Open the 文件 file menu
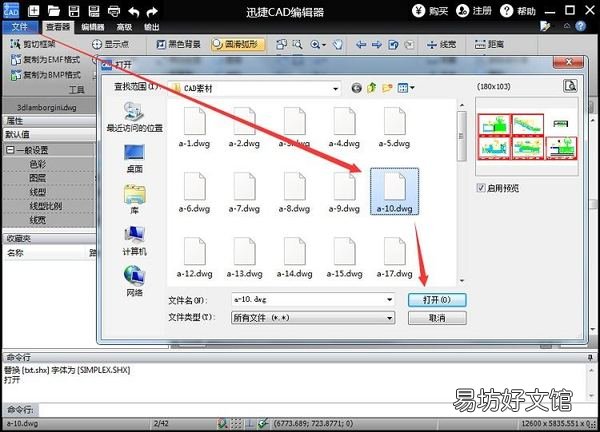This screenshot has height=432, width=600. [20, 27]
